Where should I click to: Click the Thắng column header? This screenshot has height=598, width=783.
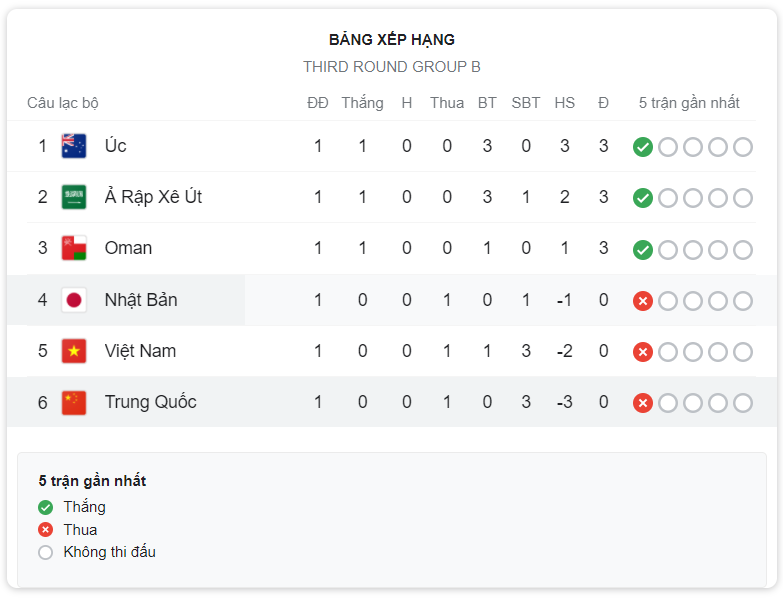click(363, 103)
